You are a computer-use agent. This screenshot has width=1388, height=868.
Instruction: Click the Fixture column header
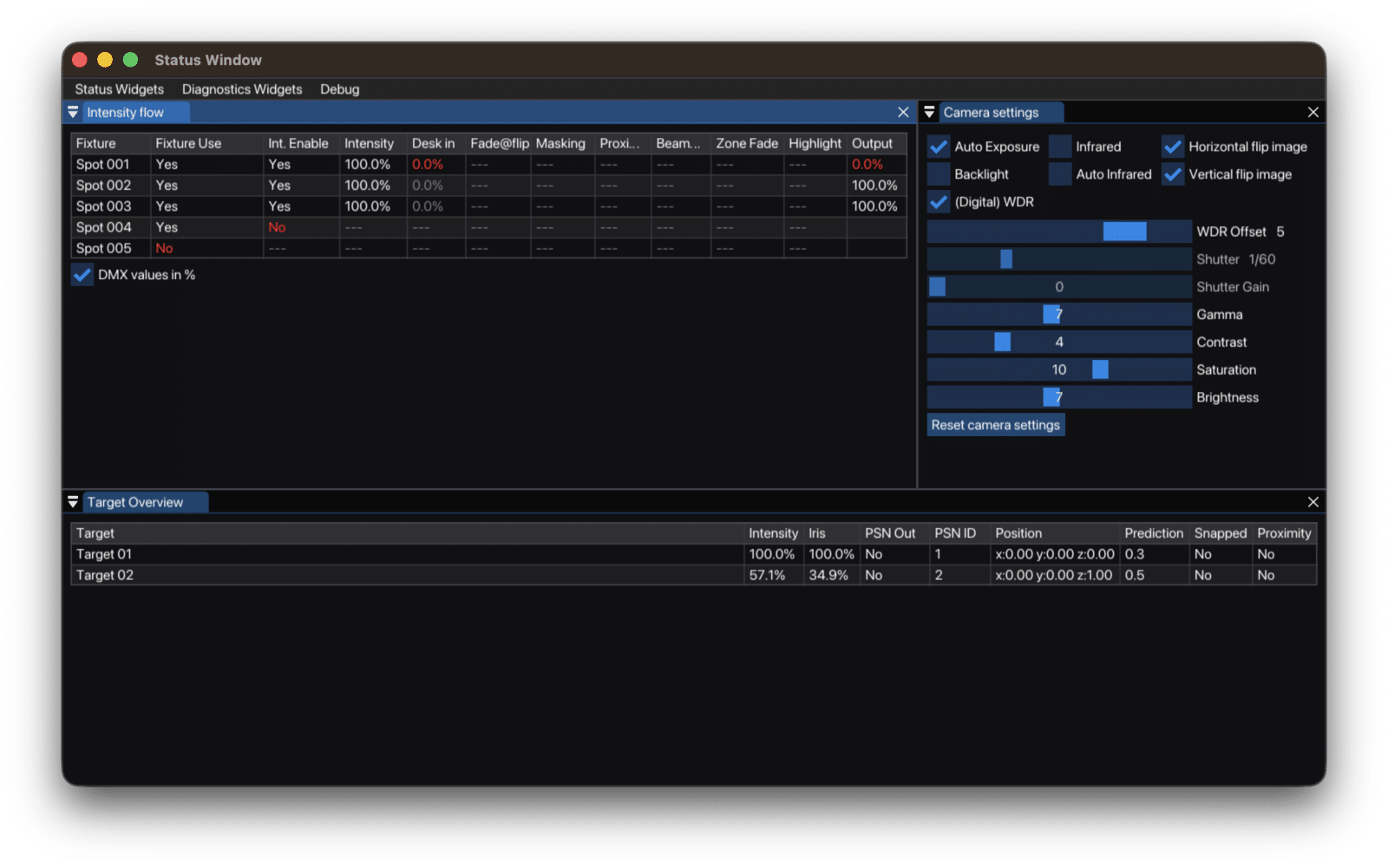110,143
